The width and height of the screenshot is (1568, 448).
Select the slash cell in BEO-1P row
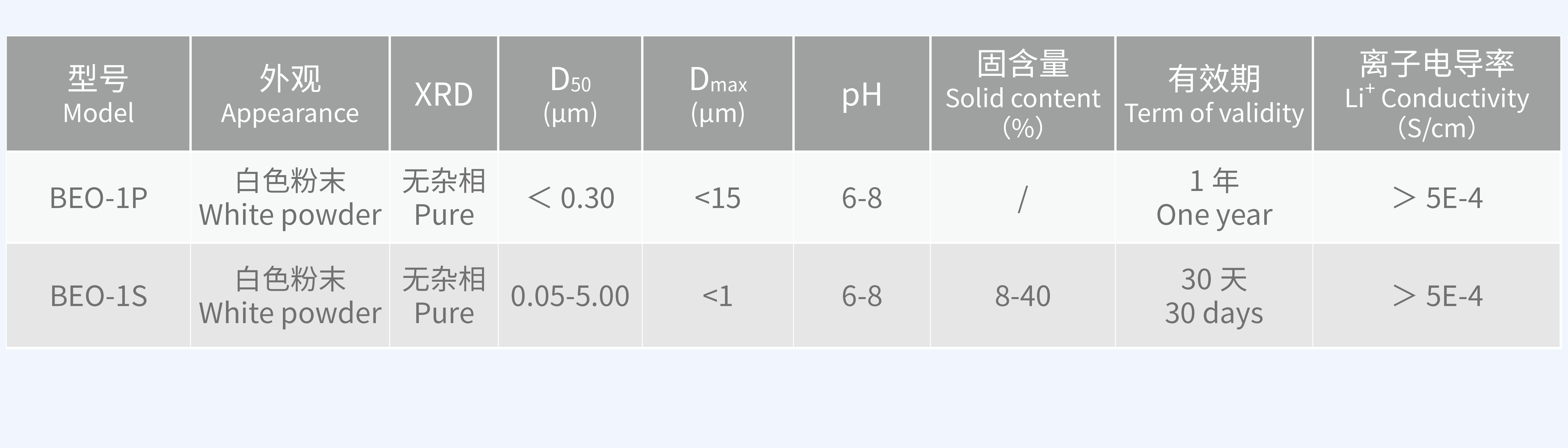(1022, 198)
